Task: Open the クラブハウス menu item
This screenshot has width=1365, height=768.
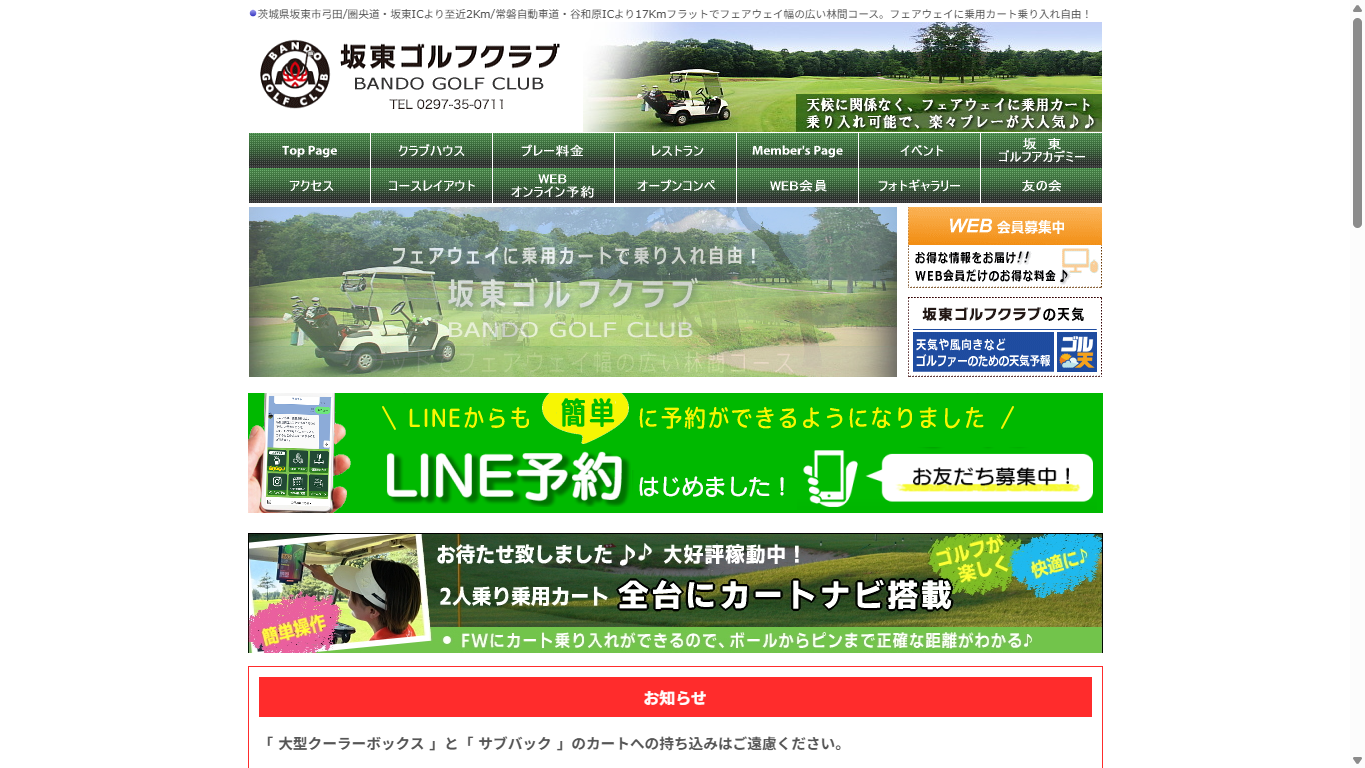Action: point(431,150)
